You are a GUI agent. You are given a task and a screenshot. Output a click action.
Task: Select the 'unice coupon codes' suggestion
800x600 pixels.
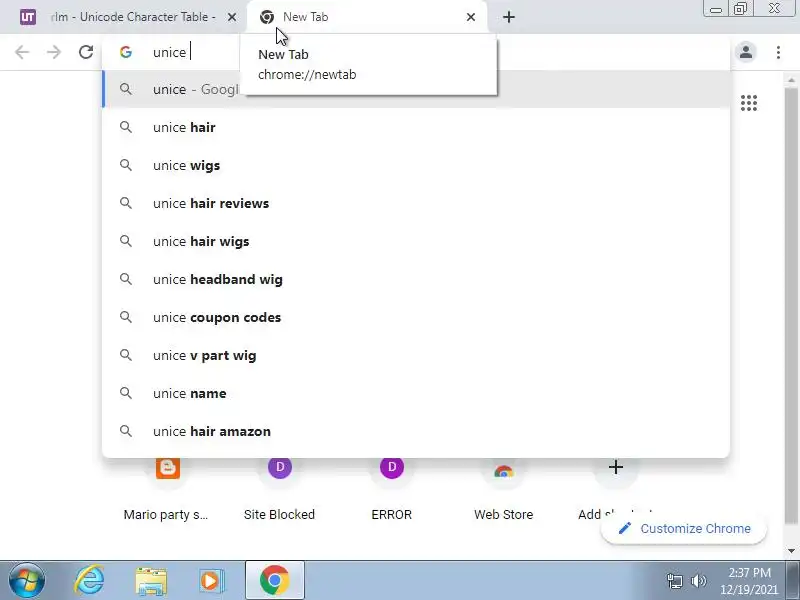tap(416, 317)
